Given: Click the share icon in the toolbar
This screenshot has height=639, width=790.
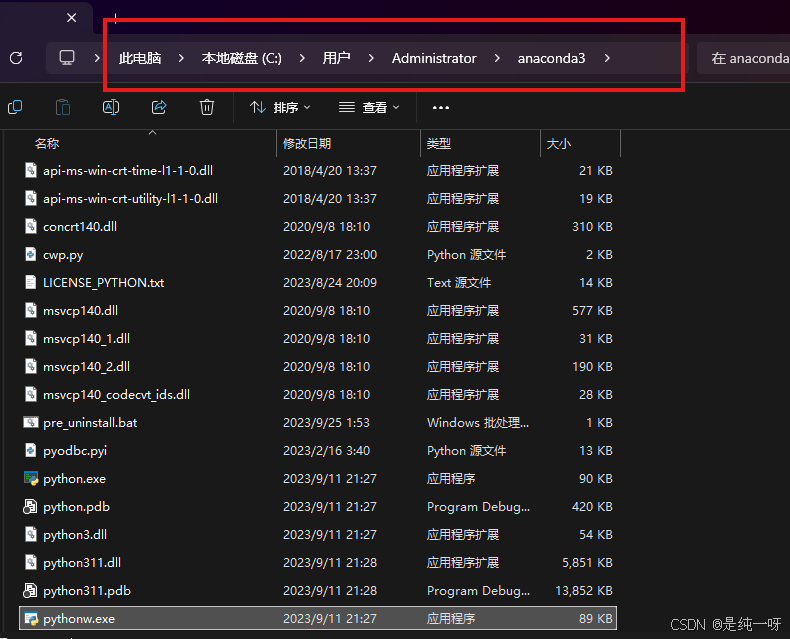Looking at the screenshot, I should (x=159, y=107).
